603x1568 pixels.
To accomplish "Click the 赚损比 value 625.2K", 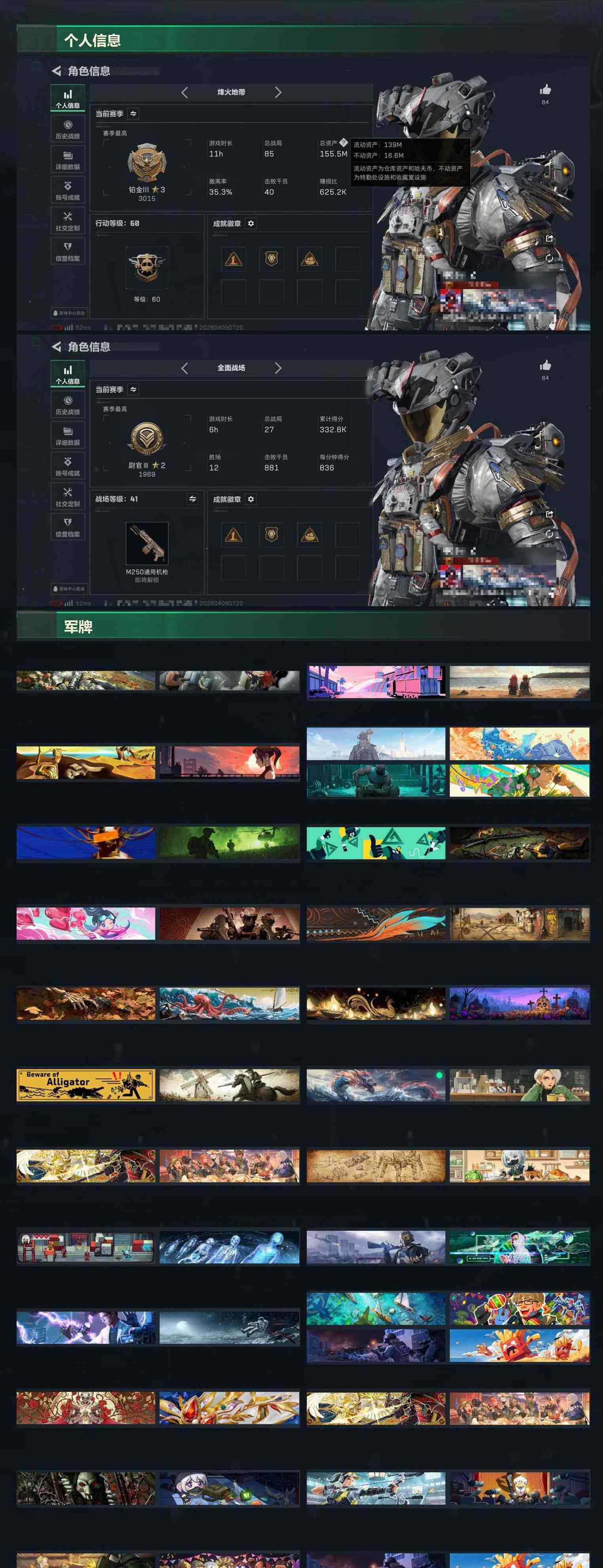I will tap(333, 192).
